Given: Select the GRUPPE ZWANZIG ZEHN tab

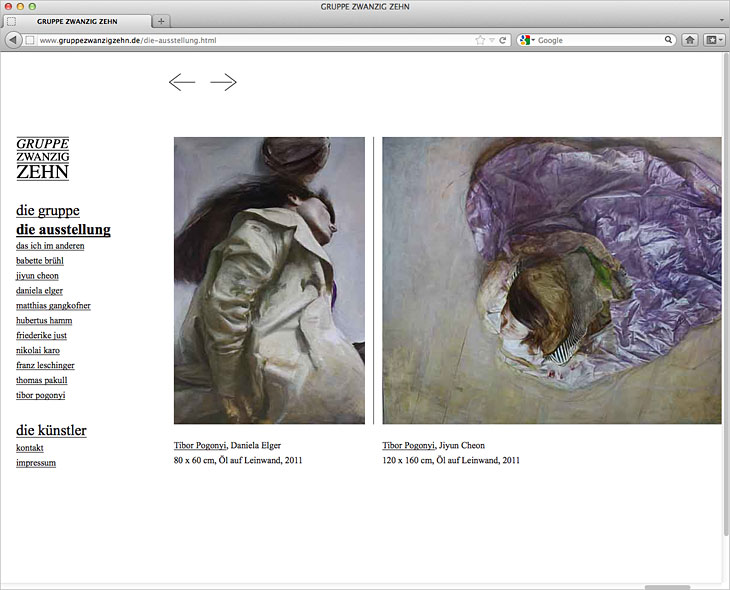Looking at the screenshot, I should (77, 21).
